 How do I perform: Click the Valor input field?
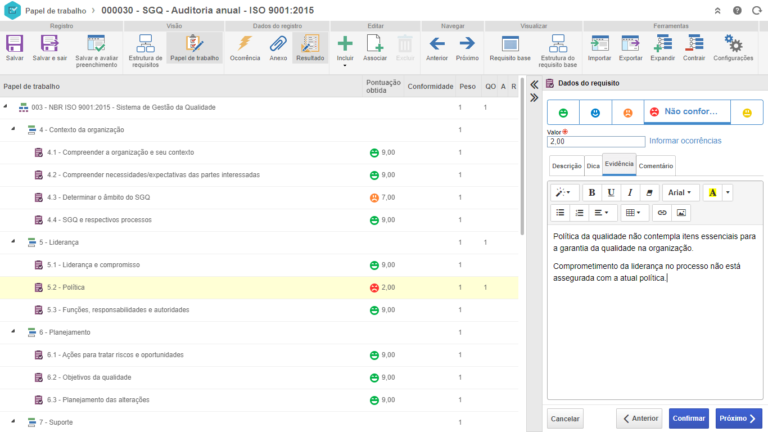[595, 142]
